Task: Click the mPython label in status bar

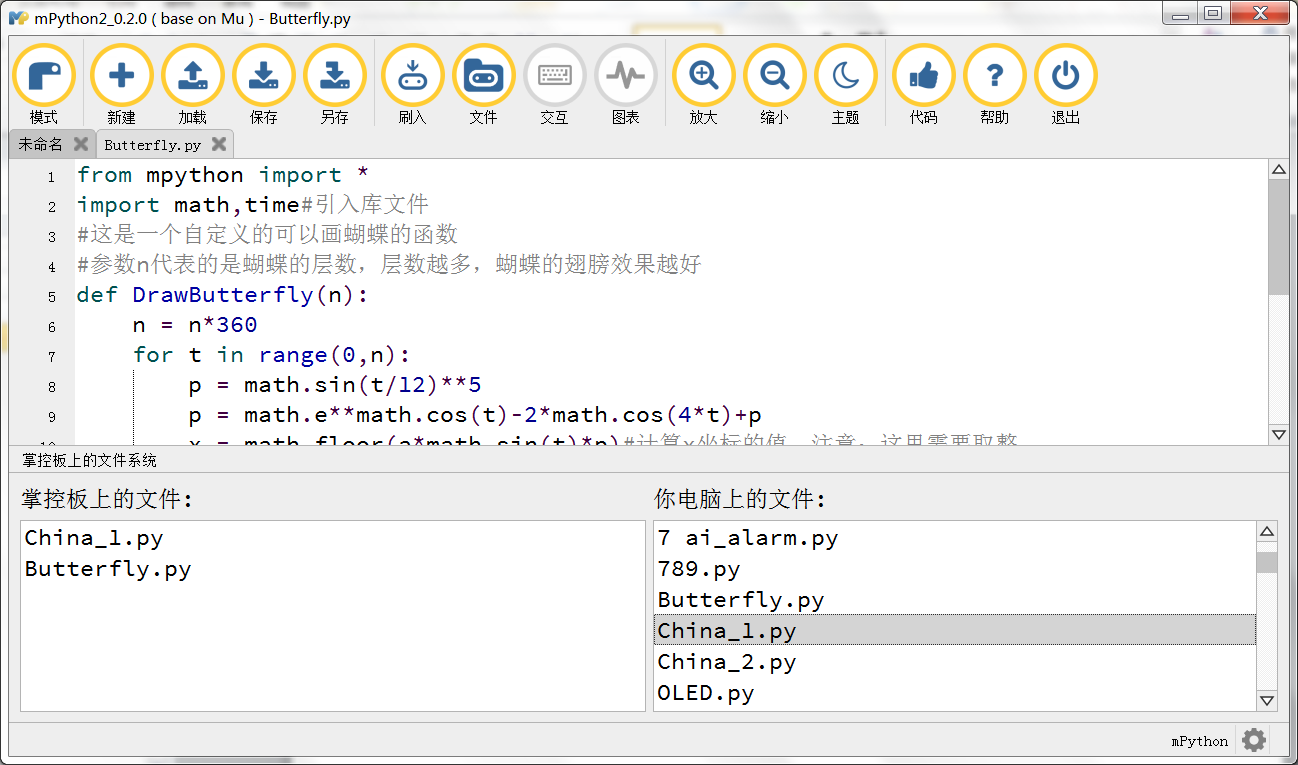Action: pos(1199,741)
